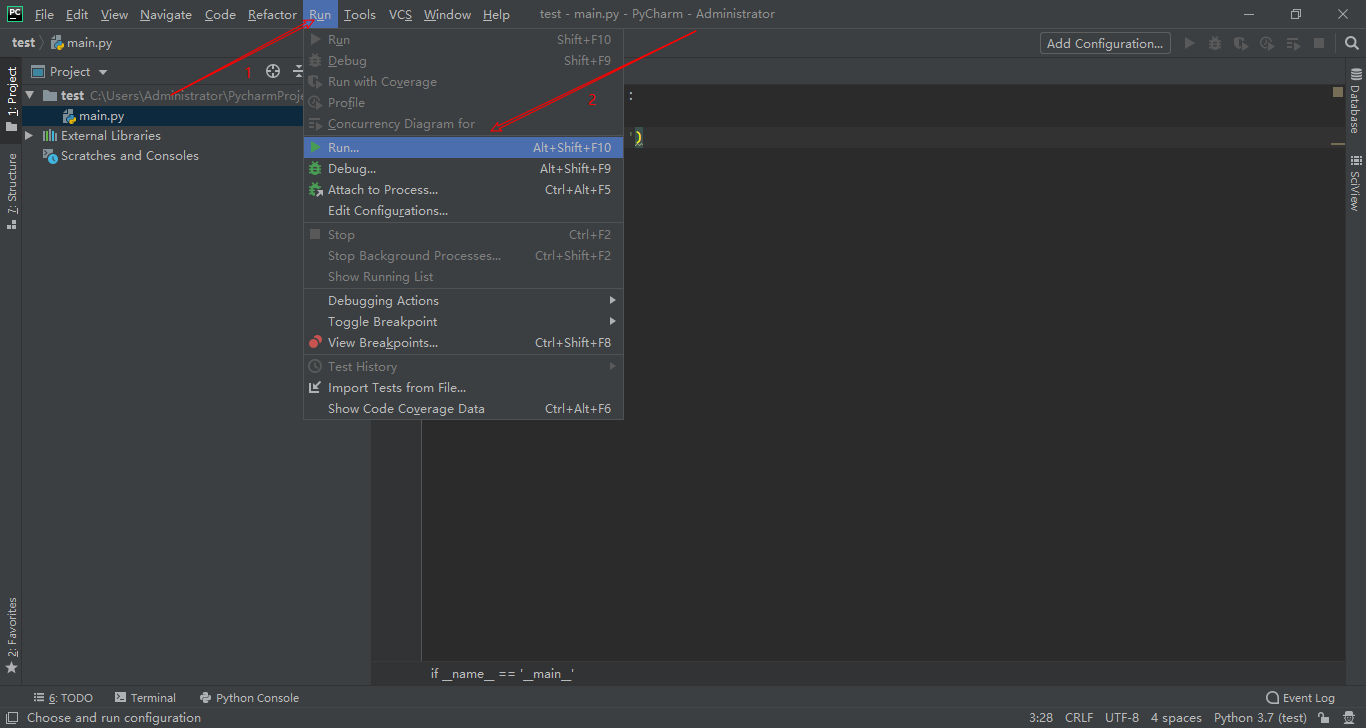1366x728 pixels.
Task: Click the green bug icon beside Debug...
Action: click(x=315, y=168)
